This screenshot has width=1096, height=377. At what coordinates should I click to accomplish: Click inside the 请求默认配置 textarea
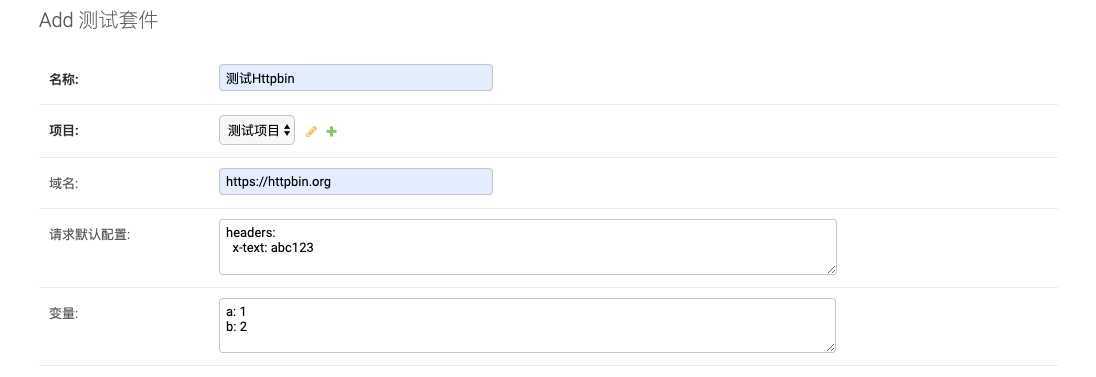pyautogui.click(x=528, y=247)
